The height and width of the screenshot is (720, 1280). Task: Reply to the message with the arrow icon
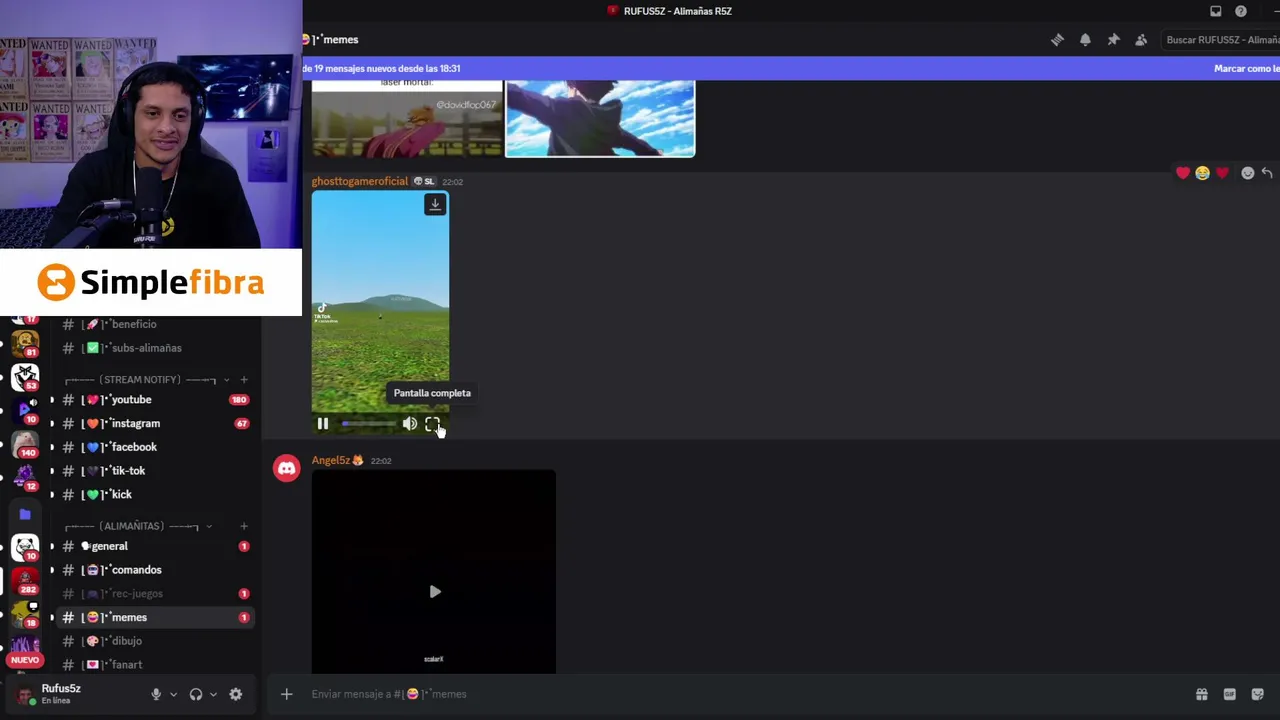point(1267,173)
